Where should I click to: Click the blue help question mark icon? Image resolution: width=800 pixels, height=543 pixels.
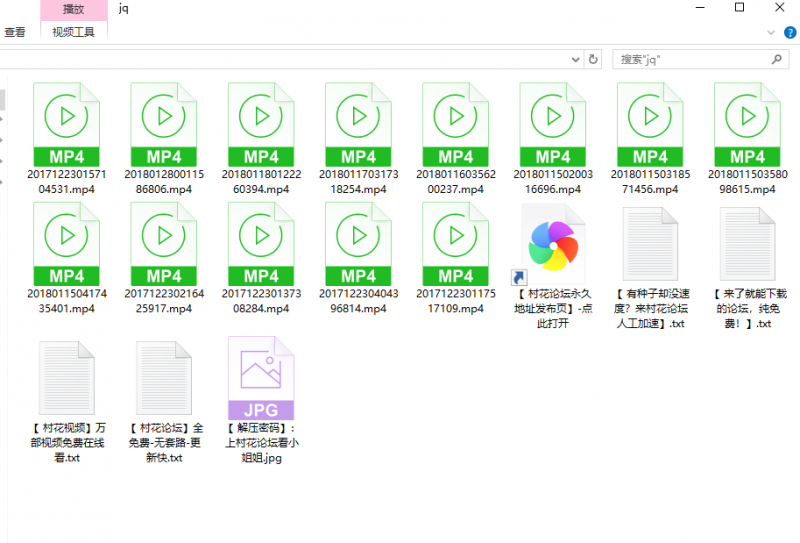790,32
